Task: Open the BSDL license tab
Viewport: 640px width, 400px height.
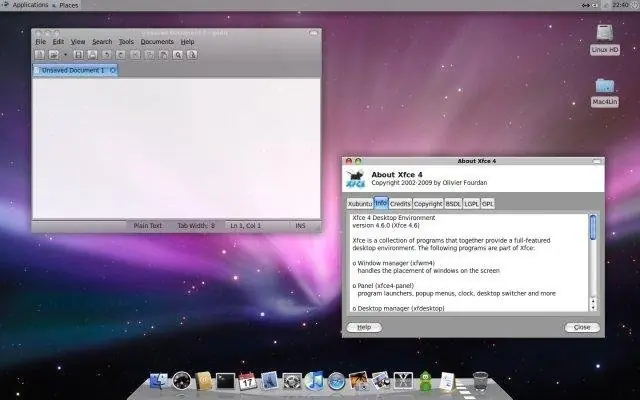Action: [453, 204]
